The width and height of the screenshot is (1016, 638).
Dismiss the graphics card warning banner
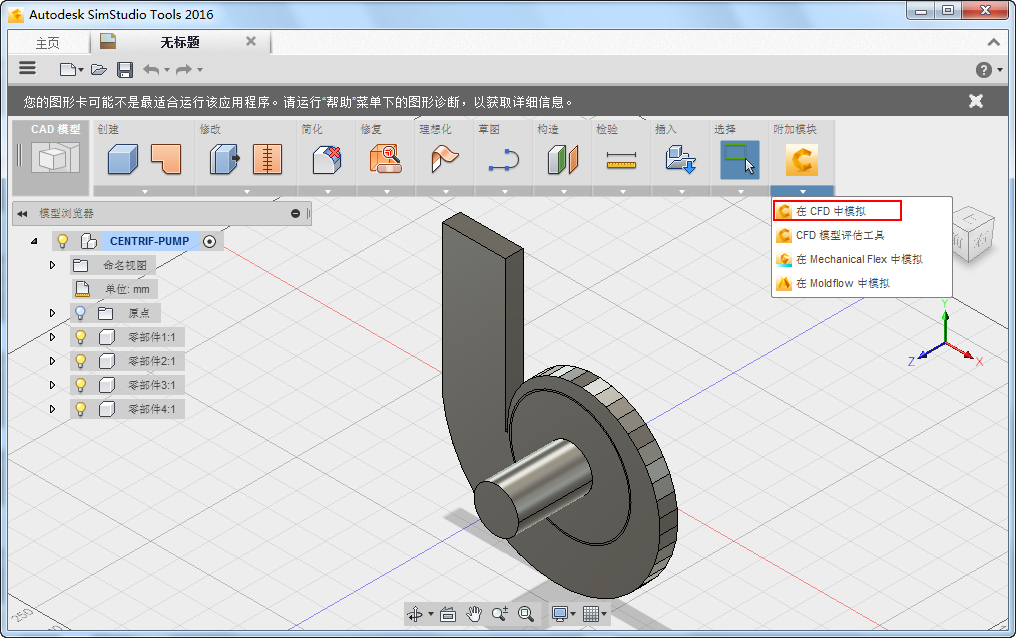(975, 102)
